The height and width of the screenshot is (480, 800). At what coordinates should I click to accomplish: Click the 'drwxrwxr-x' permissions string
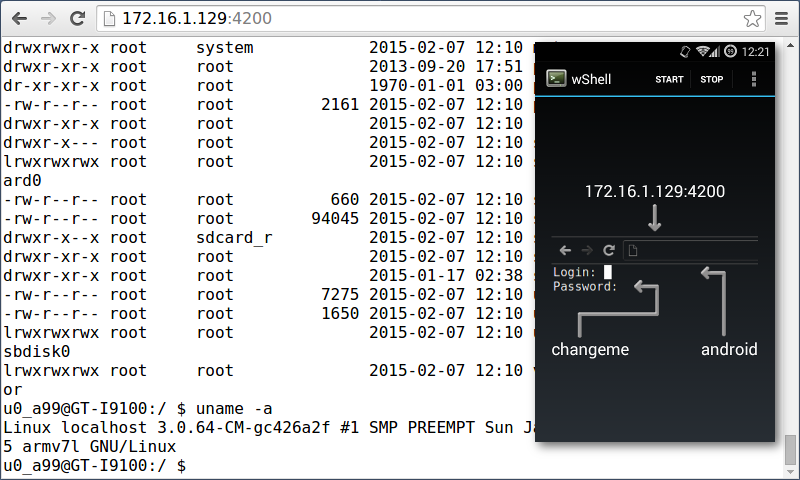tap(51, 47)
